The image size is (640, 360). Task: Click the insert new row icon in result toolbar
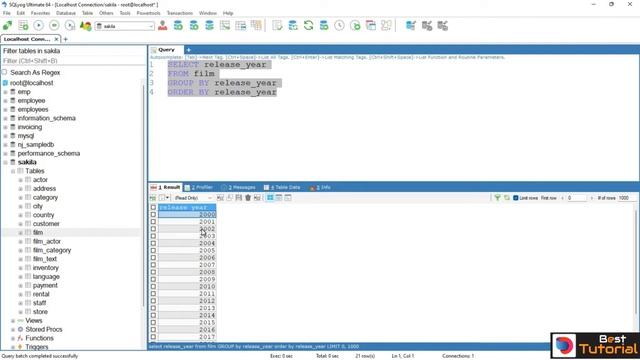point(220,198)
